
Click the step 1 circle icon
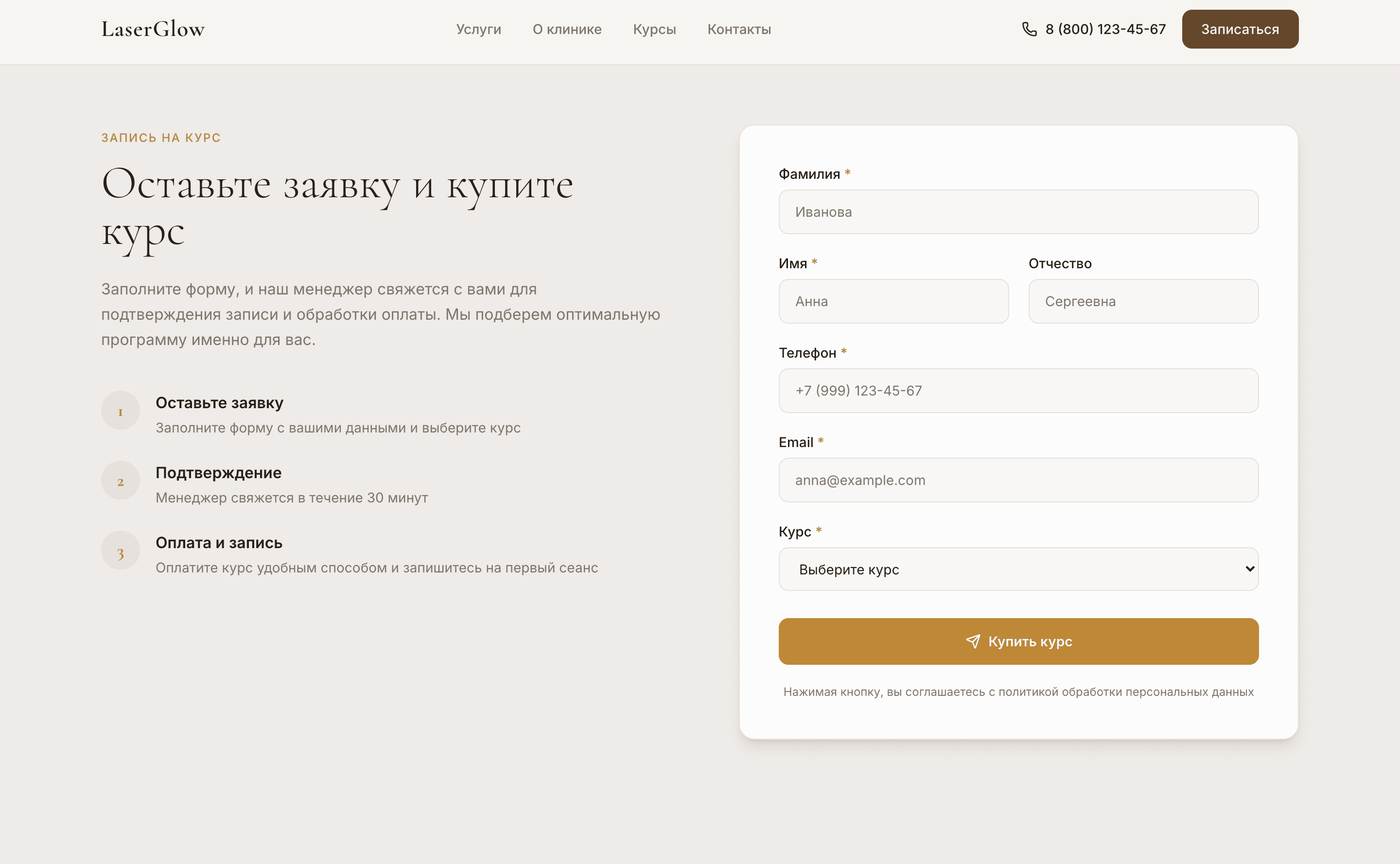point(121,410)
